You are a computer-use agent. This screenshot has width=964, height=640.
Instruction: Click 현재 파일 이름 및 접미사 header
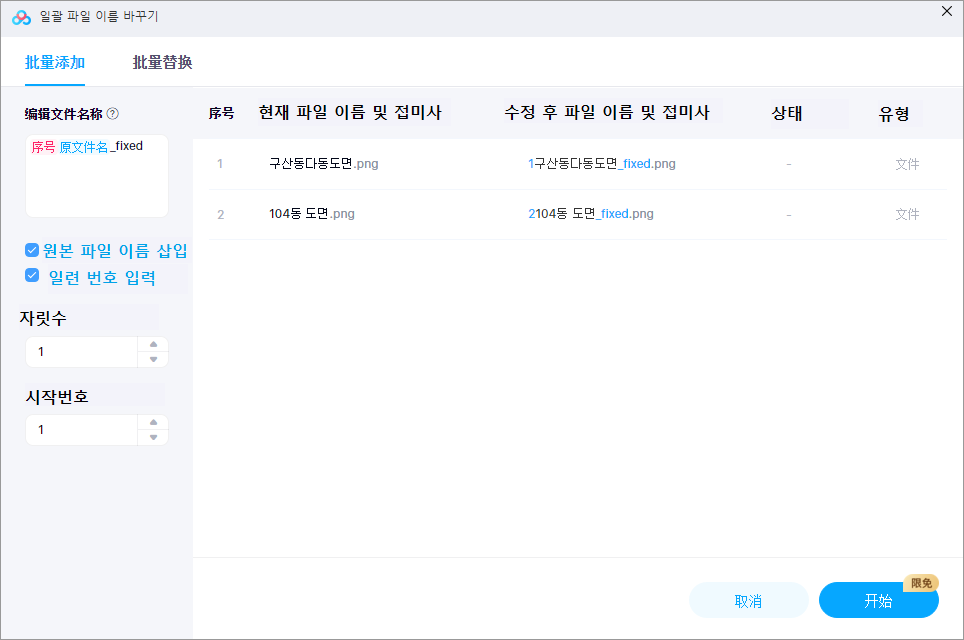click(350, 113)
